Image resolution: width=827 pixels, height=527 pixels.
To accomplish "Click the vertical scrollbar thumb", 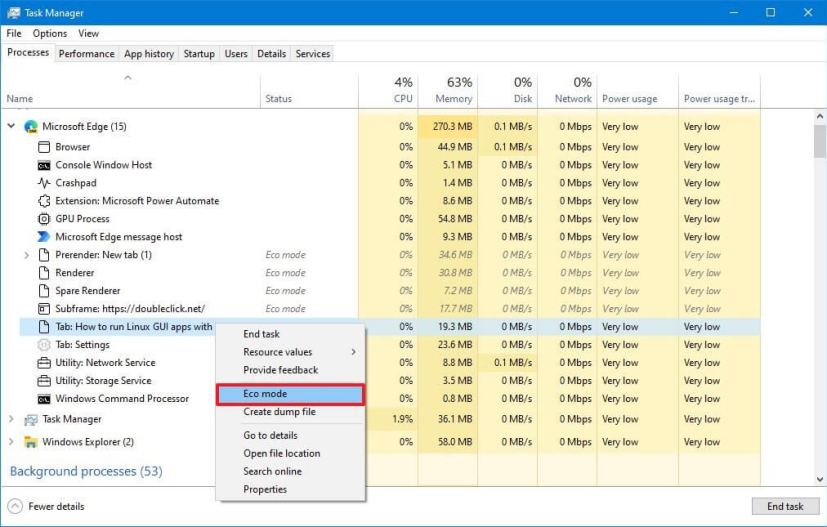I will point(820,141).
